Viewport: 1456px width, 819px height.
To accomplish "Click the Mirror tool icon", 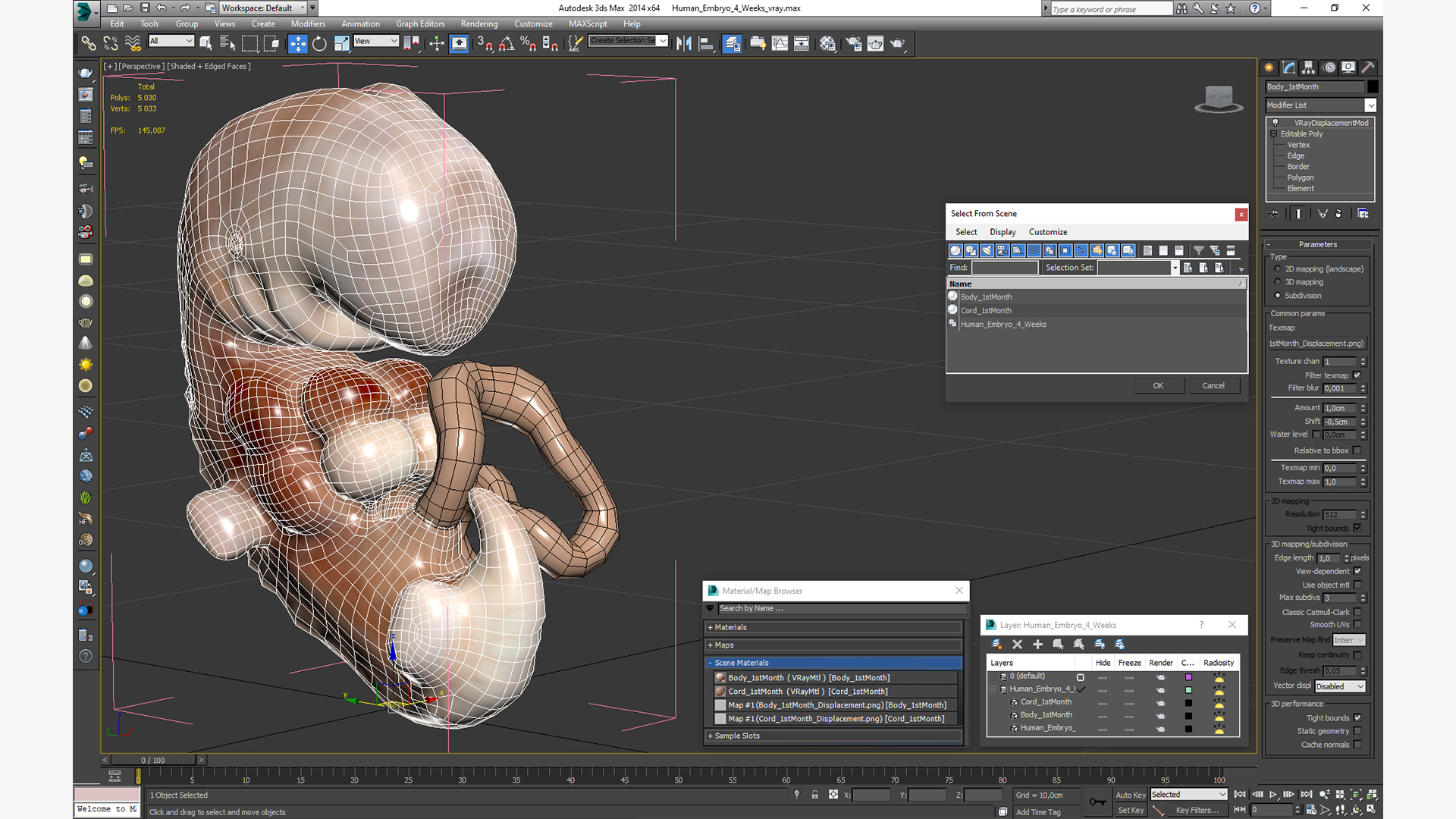I will pyautogui.click(x=684, y=44).
